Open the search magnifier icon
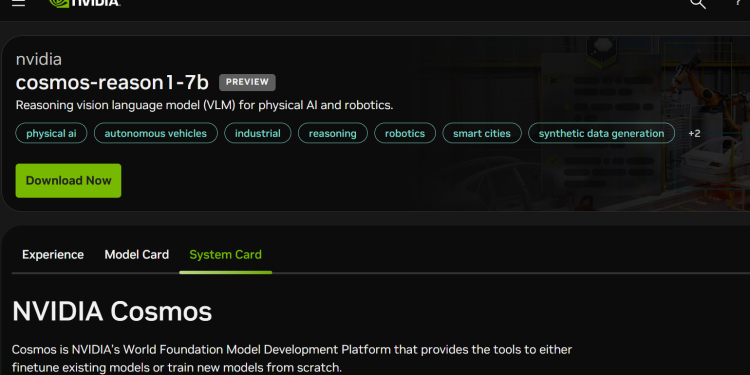750x375 pixels. point(698,3)
